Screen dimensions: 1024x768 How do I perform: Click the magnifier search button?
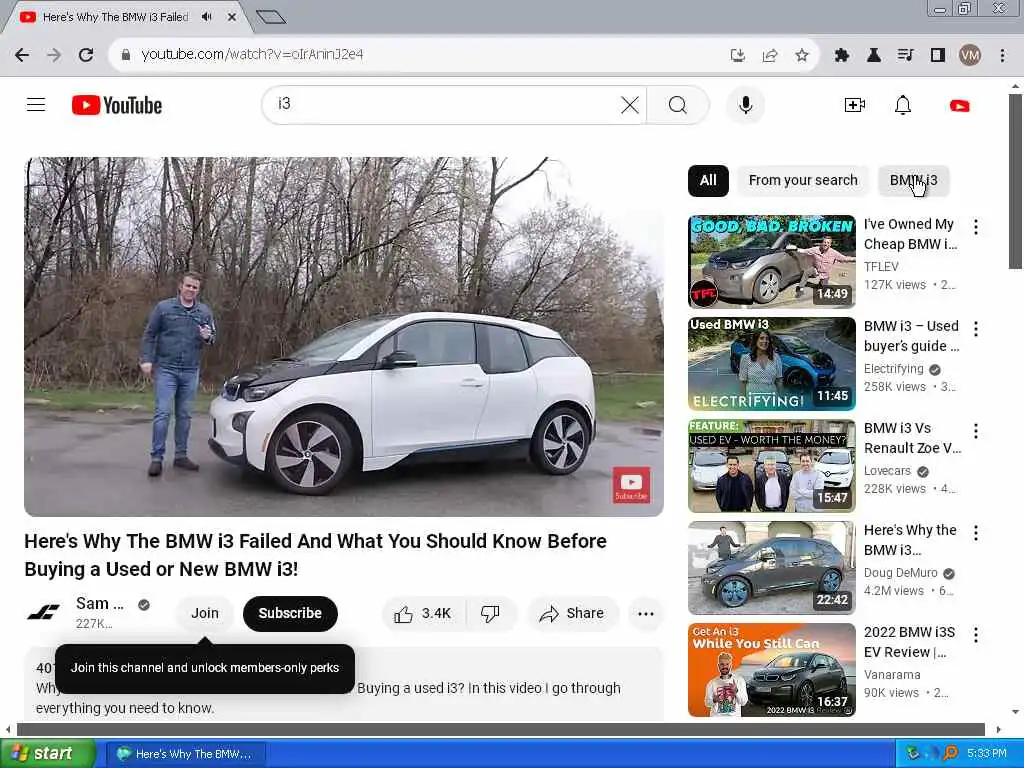click(x=678, y=104)
